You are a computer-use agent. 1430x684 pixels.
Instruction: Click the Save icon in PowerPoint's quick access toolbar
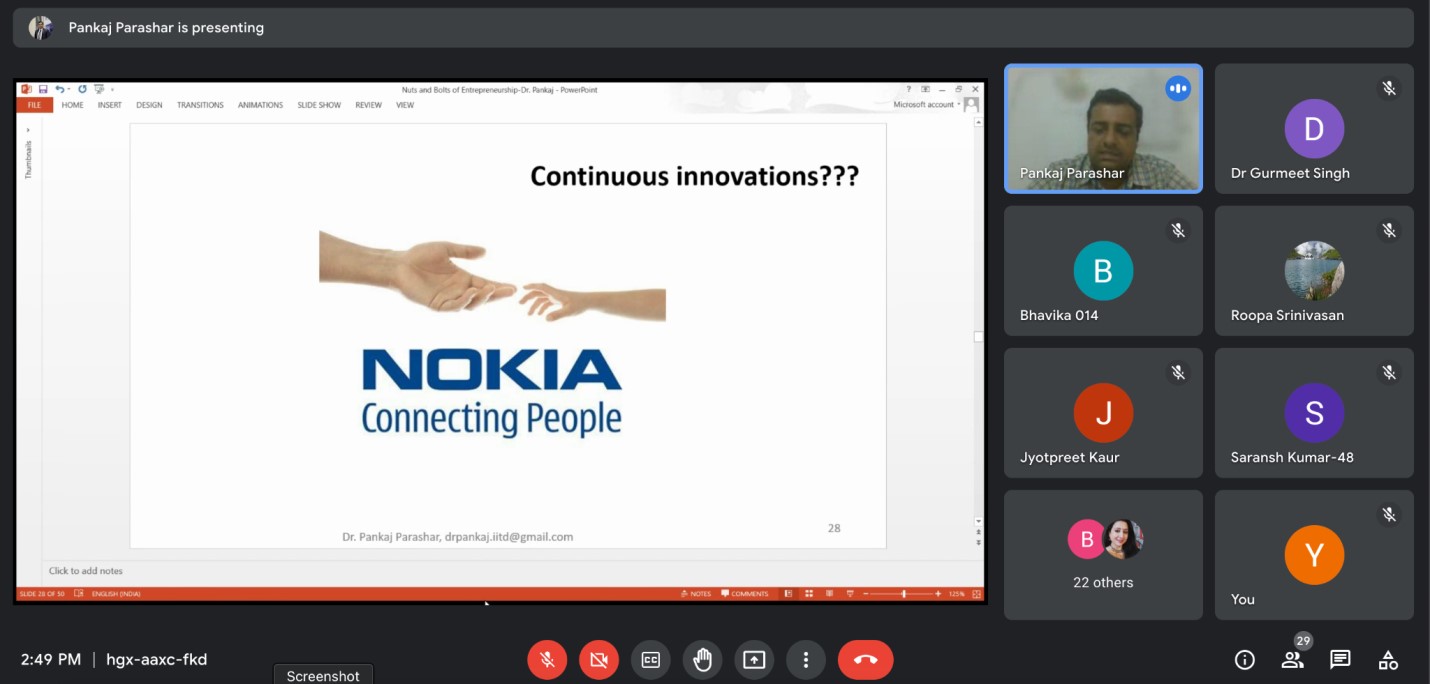[x=43, y=89]
